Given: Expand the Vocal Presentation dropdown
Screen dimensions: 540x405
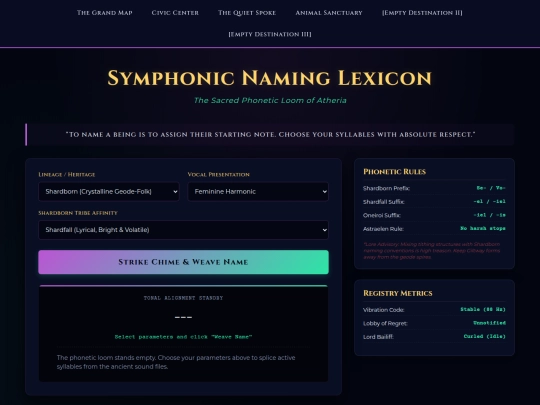Looking at the screenshot, I should click(258, 191).
